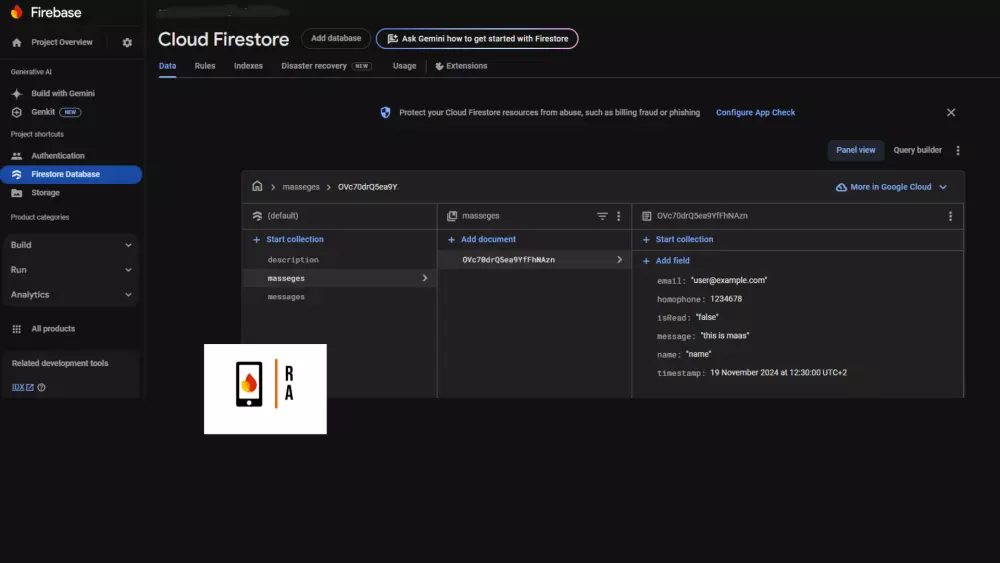Click Add document
The height and width of the screenshot is (563, 1000).
pos(482,240)
